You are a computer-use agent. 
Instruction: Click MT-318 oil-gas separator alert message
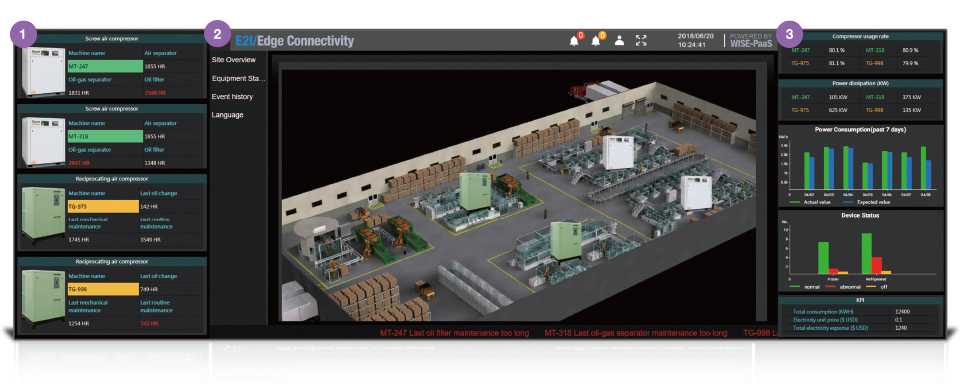636,333
